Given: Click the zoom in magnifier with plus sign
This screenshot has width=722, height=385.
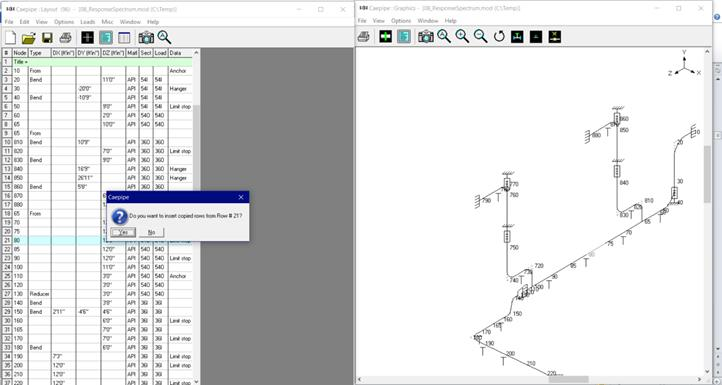Looking at the screenshot, I should 462,36.
